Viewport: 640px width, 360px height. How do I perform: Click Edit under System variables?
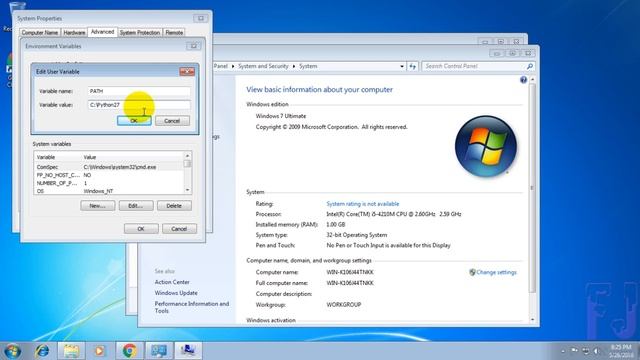point(136,206)
